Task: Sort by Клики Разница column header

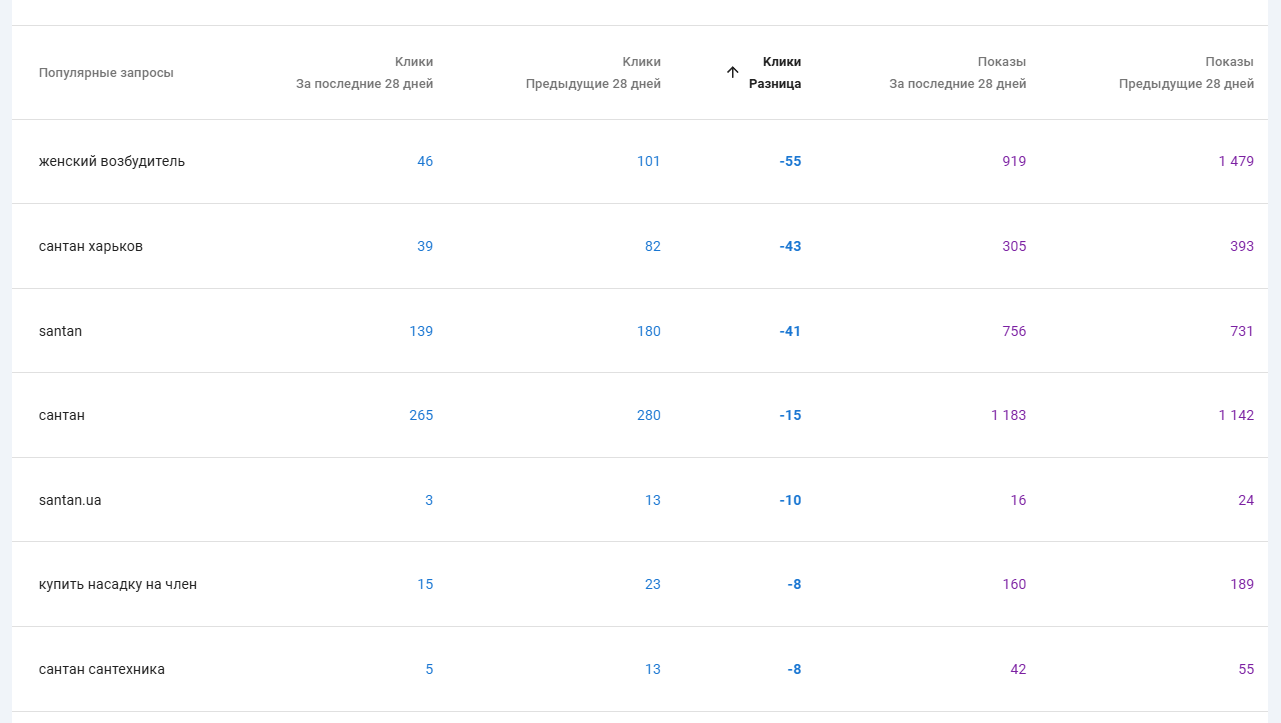Action: [x=775, y=73]
